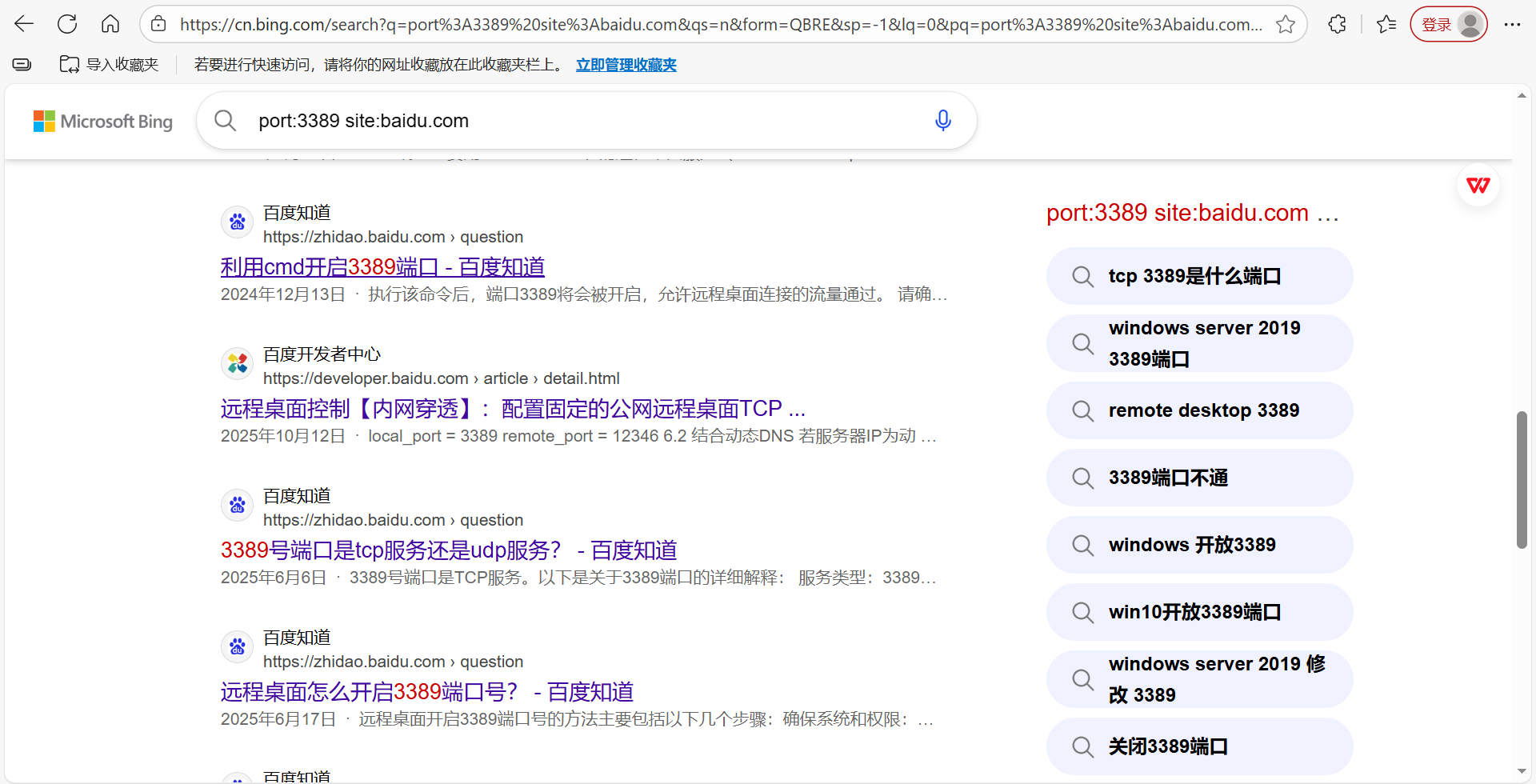Image resolution: width=1536 pixels, height=784 pixels.
Task: Click the search magnifier in Bing box
Action: tap(226, 121)
